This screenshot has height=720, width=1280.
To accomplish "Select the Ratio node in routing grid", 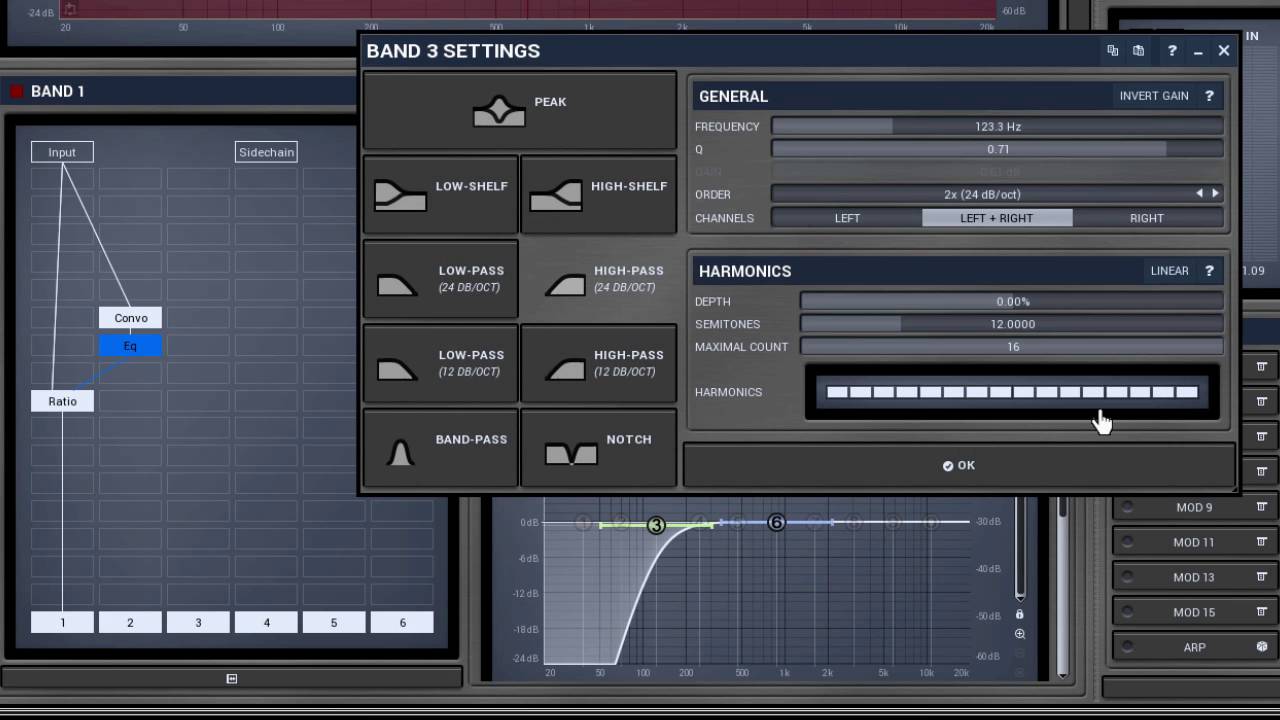I will 62,401.
